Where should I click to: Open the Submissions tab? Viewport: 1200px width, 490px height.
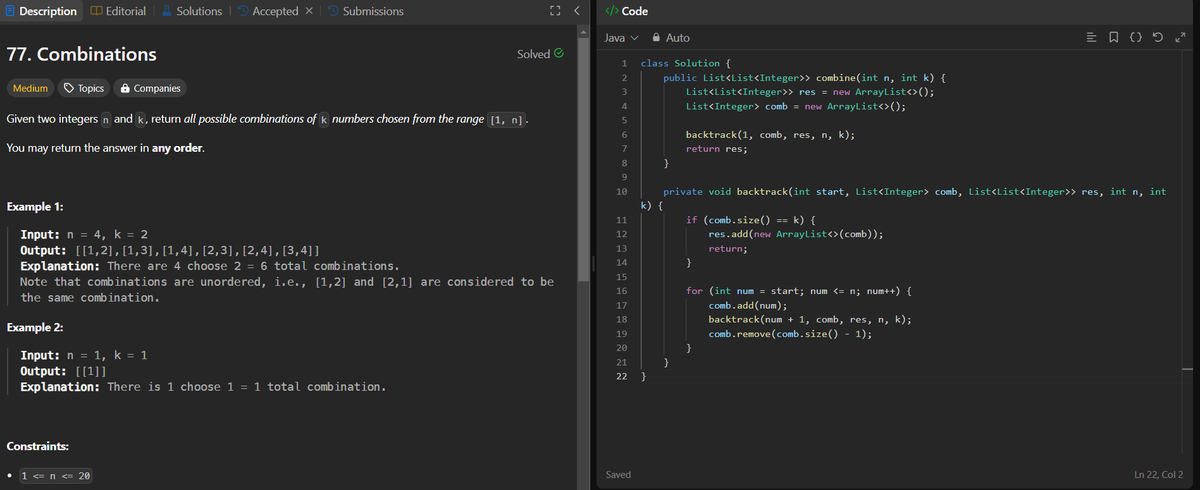coord(366,11)
